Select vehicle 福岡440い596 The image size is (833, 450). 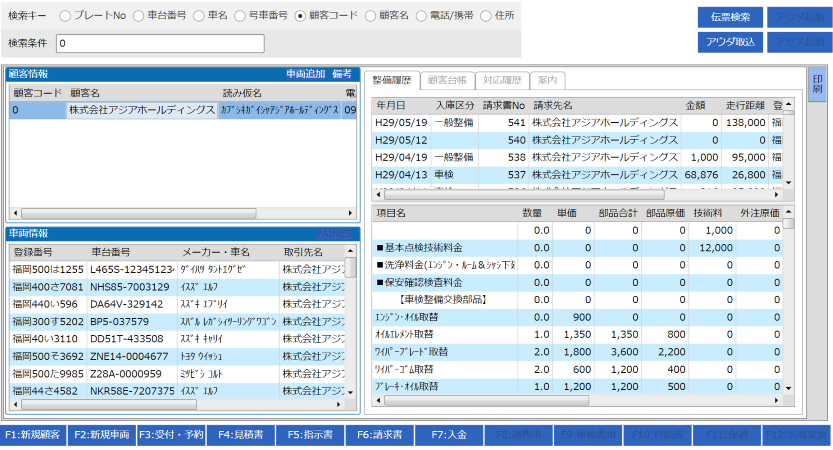pos(177,304)
